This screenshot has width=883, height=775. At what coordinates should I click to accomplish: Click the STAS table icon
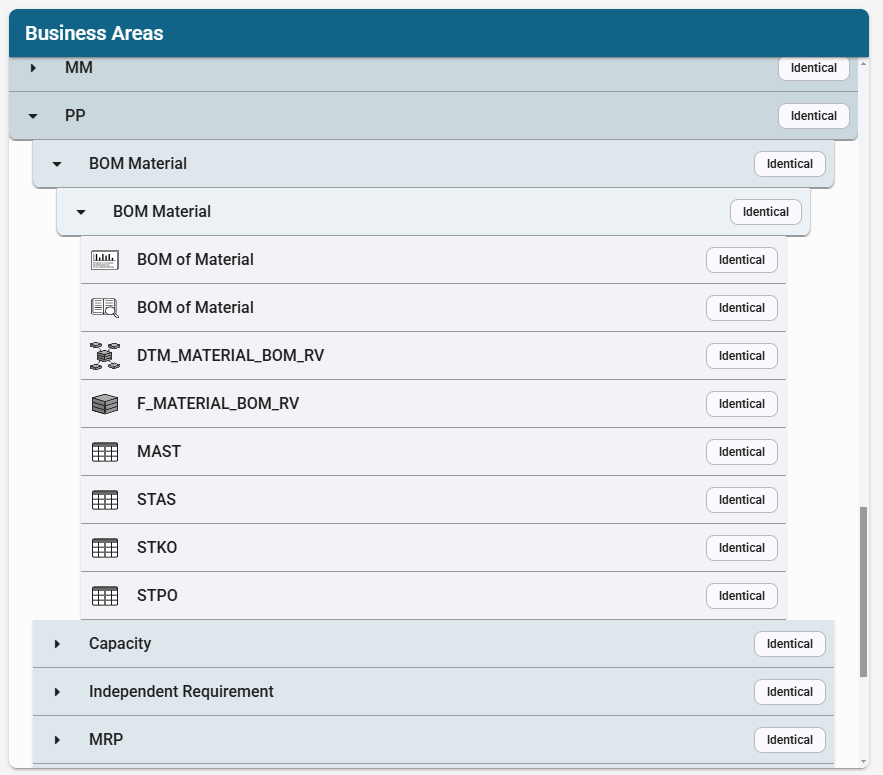104,500
